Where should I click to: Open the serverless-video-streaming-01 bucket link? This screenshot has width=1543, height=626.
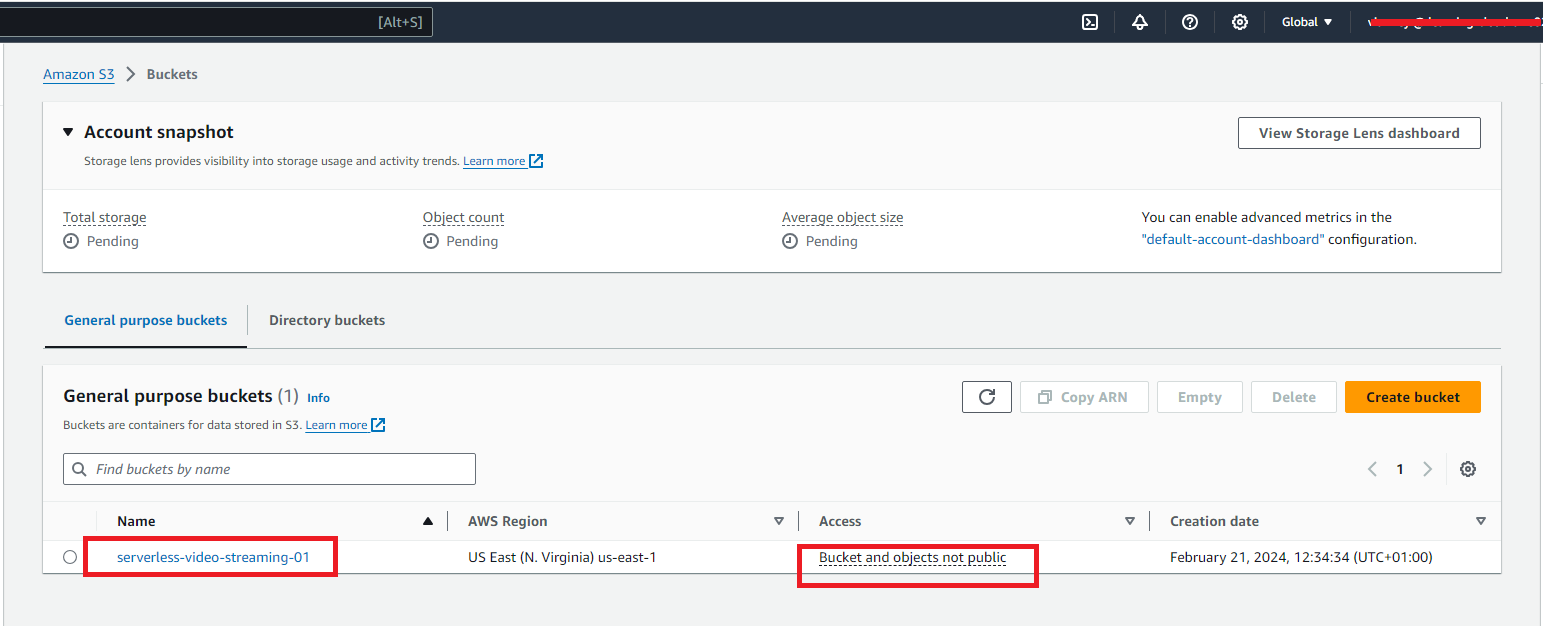[x=213, y=557]
